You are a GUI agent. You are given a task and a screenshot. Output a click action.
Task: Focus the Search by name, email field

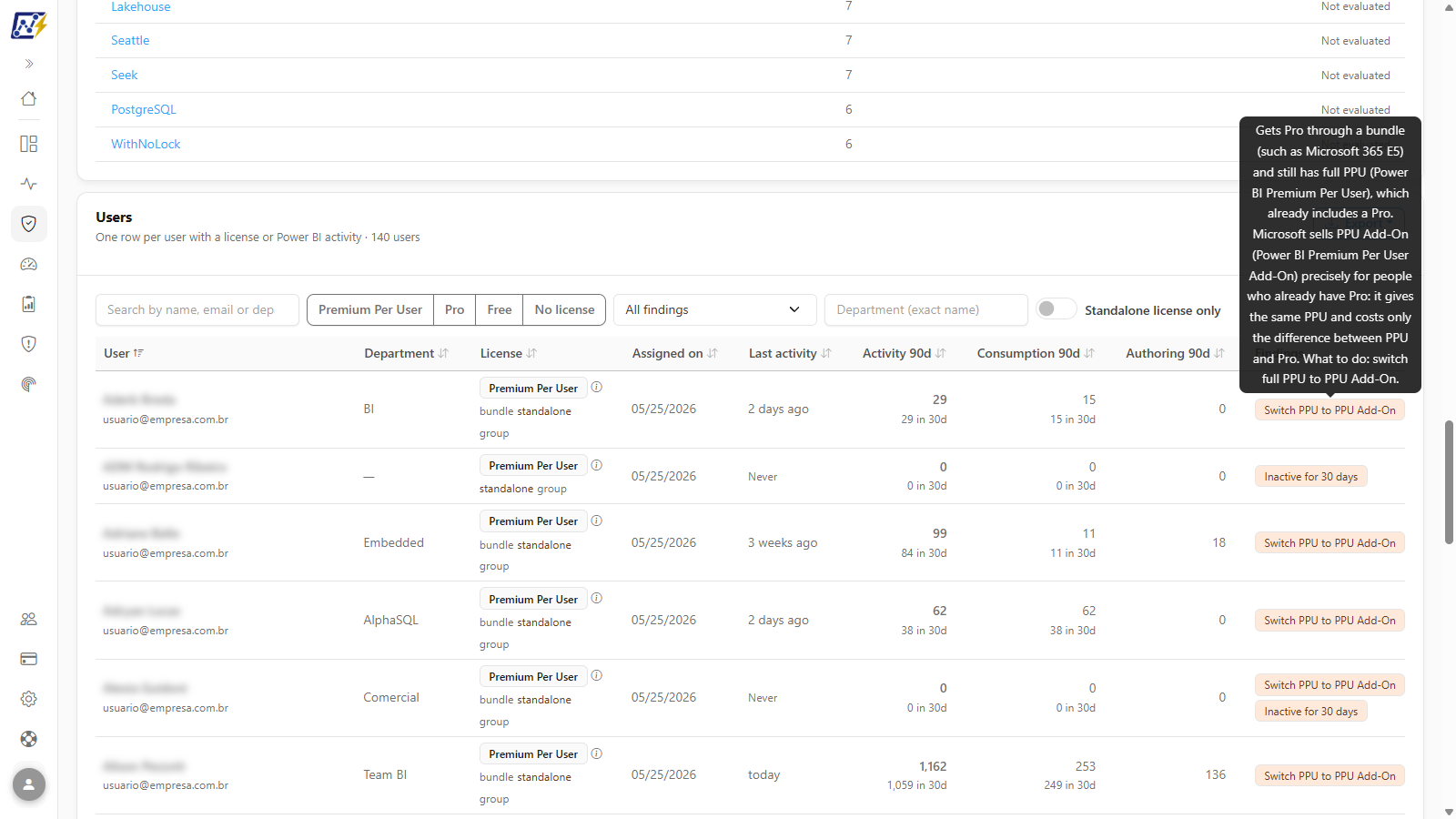(x=197, y=309)
